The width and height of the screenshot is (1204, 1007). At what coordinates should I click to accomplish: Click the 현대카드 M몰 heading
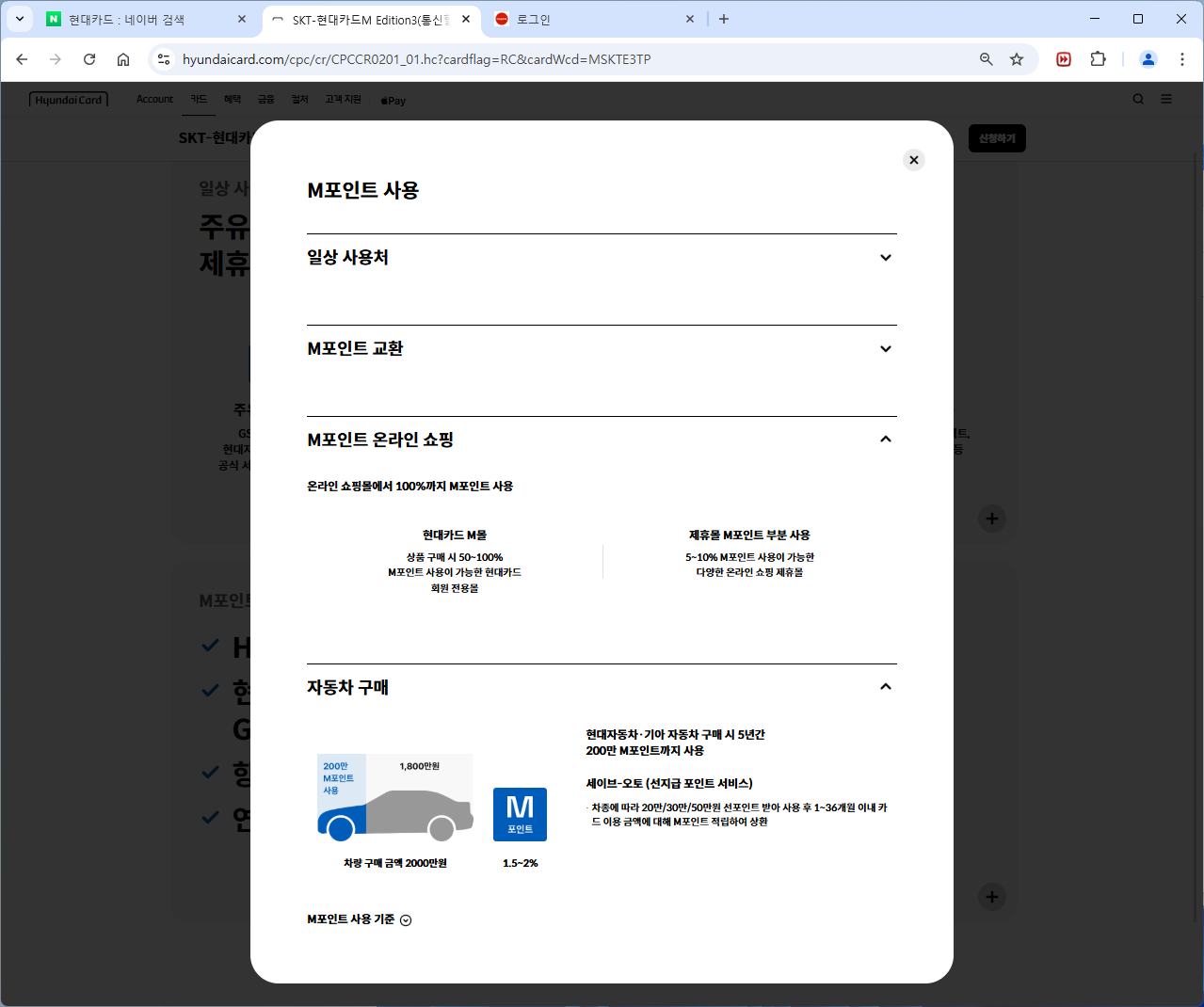(x=455, y=535)
